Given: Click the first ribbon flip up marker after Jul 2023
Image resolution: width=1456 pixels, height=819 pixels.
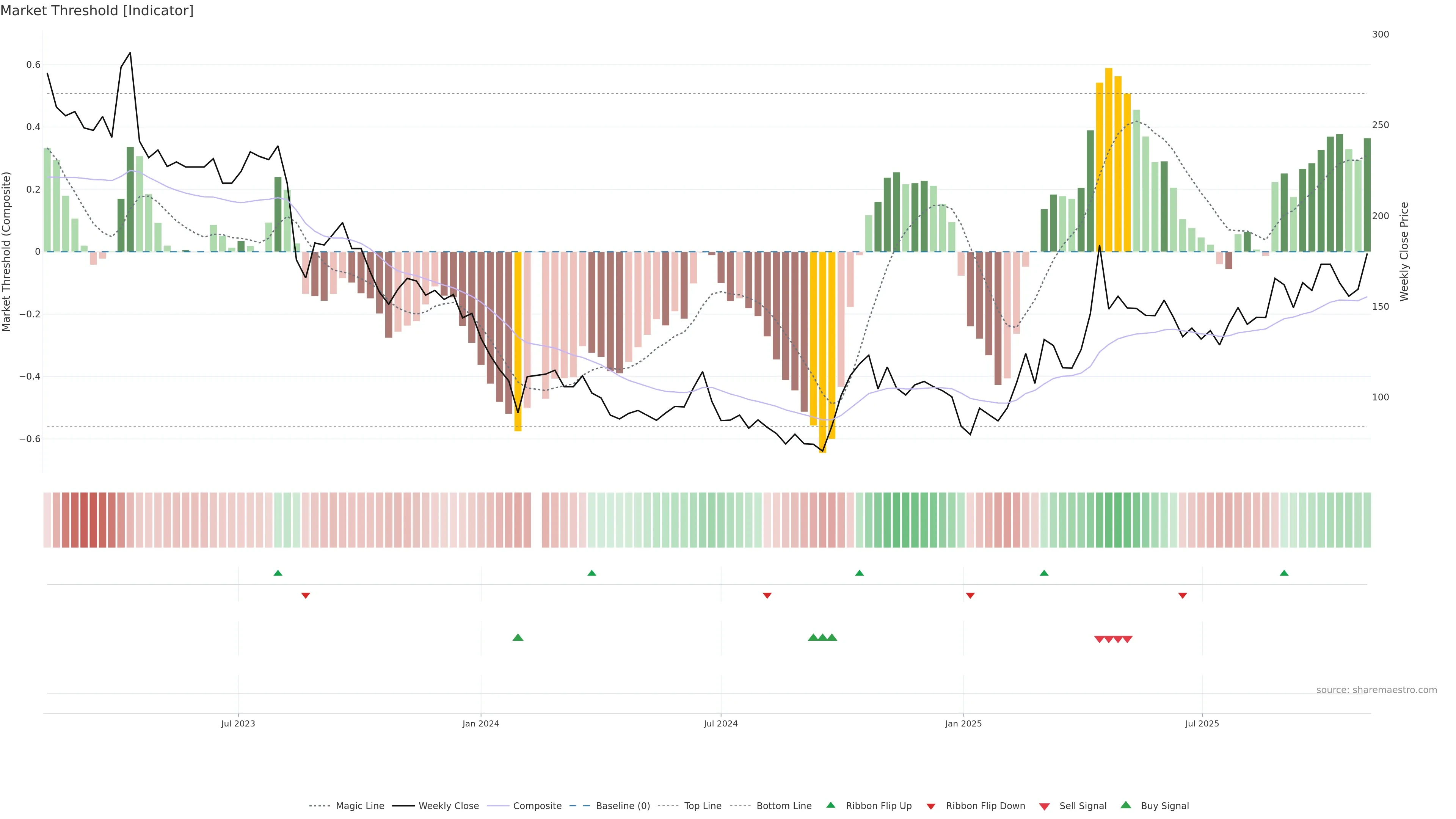Looking at the screenshot, I should (278, 573).
